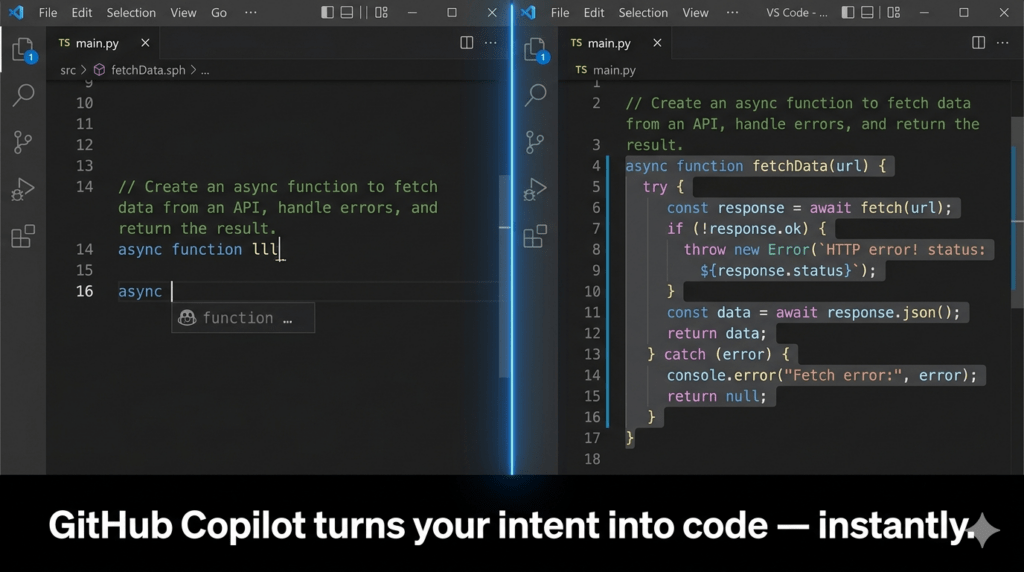Close main.py tab in right window
This screenshot has height=572, width=1024.
pos(657,42)
